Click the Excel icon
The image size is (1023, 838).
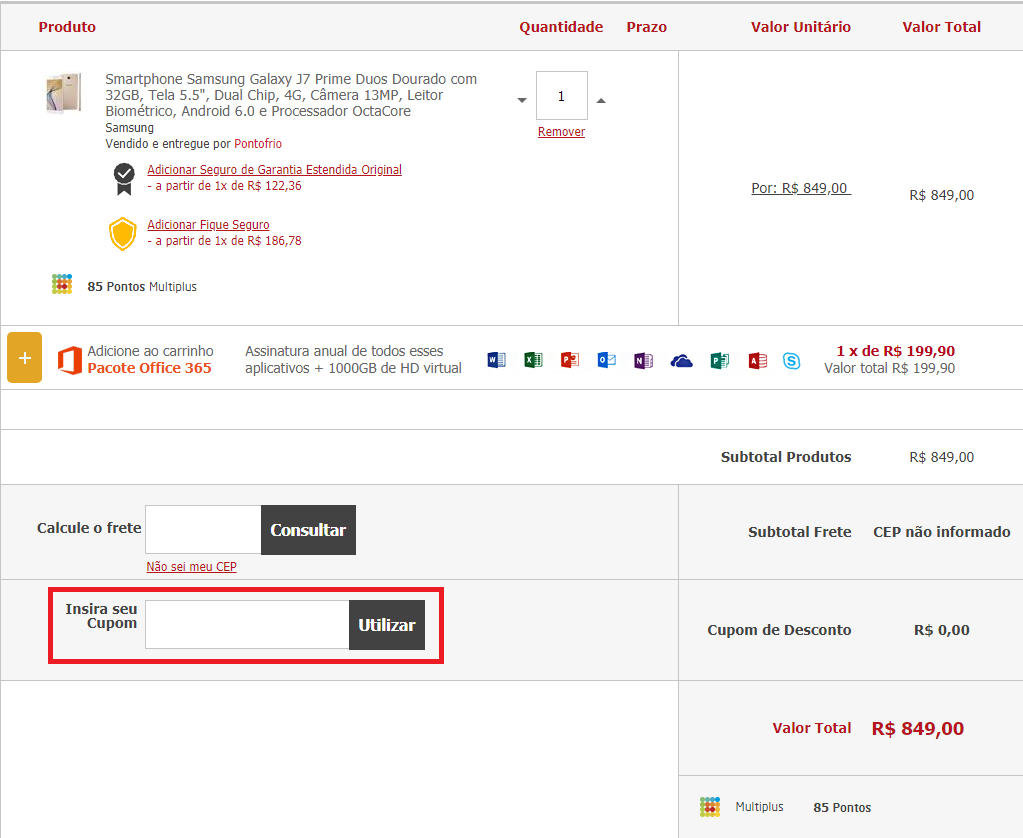click(533, 360)
